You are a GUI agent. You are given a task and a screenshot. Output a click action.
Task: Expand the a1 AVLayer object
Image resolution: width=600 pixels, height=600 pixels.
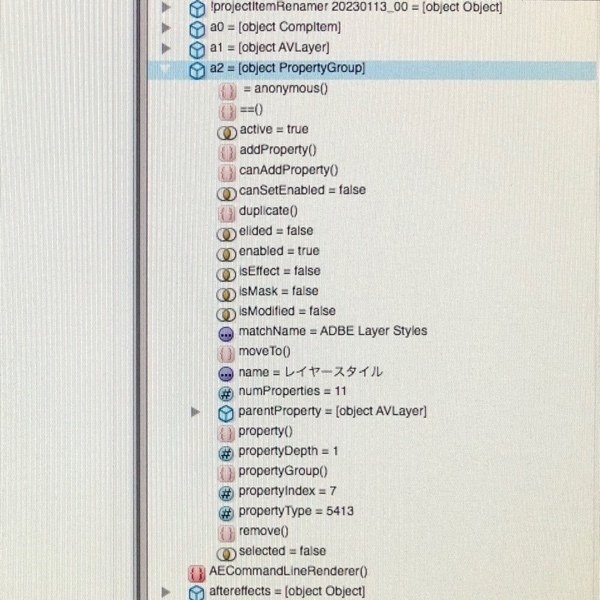click(x=166, y=48)
